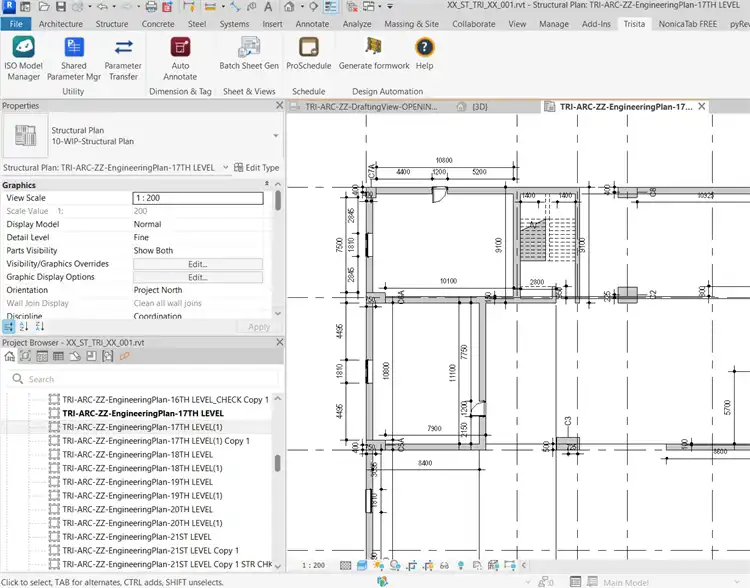The width and height of the screenshot is (750, 588).
Task: Collapse the Graphics properties group
Action: click(x=266, y=184)
